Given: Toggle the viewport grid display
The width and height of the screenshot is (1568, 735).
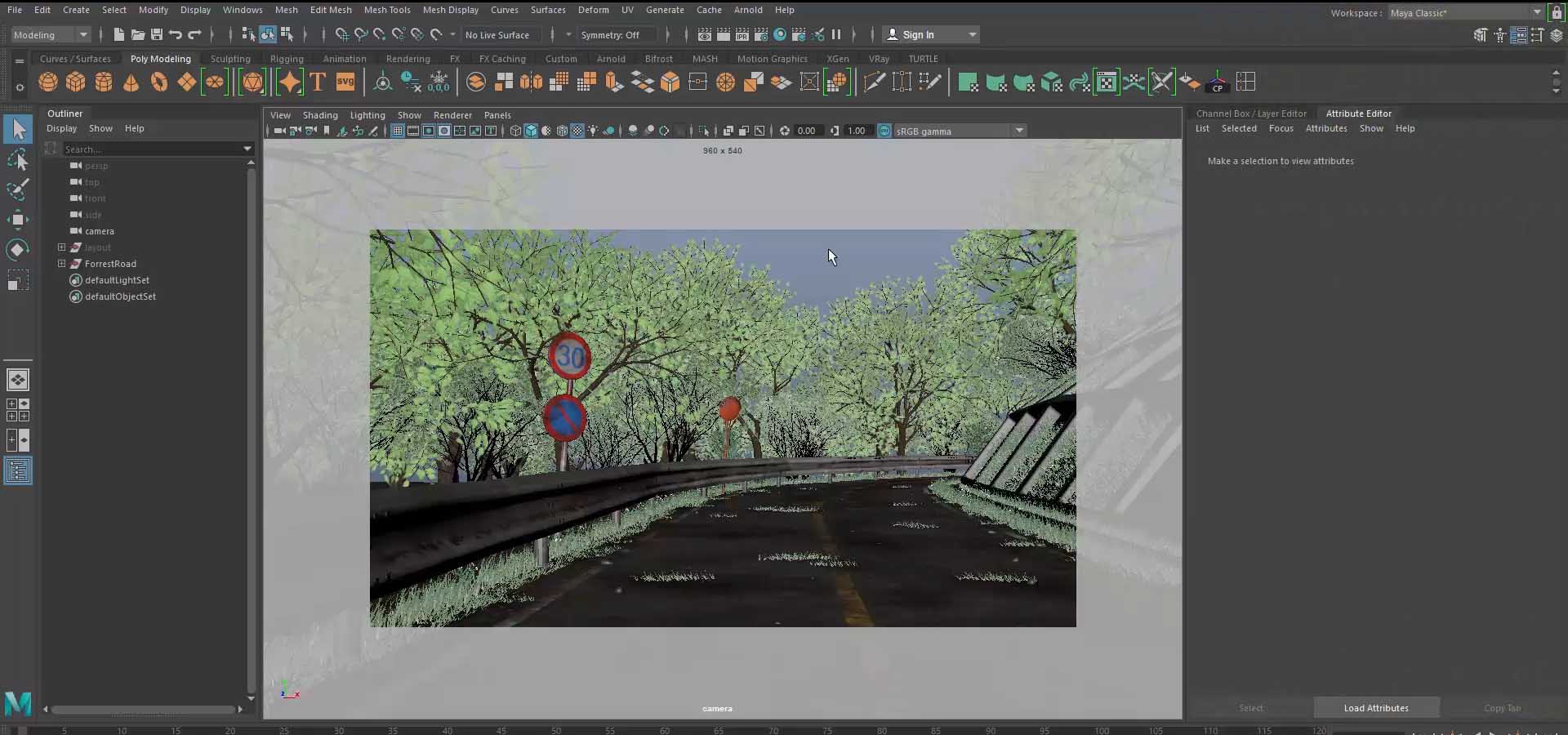Looking at the screenshot, I should click(x=398, y=131).
